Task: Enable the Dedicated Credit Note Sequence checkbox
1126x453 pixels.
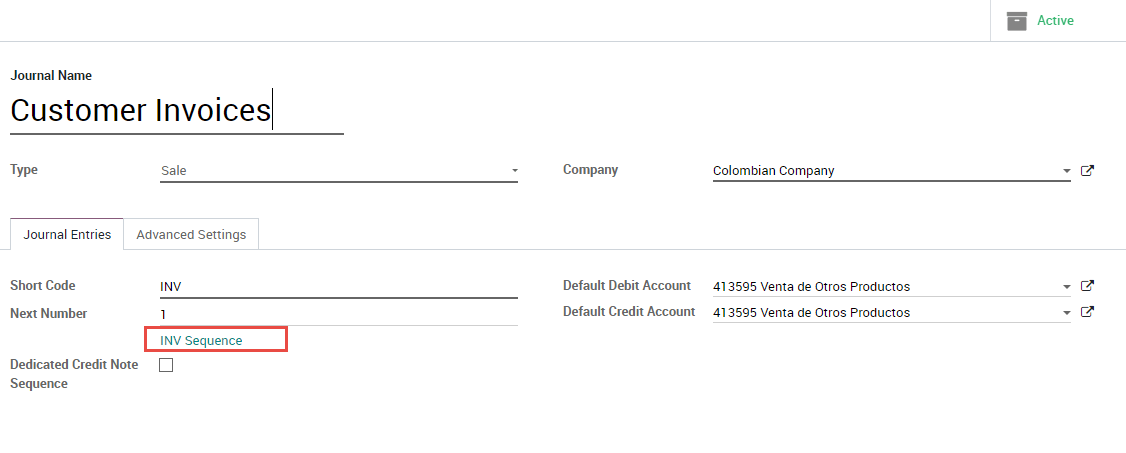Action: pos(166,365)
